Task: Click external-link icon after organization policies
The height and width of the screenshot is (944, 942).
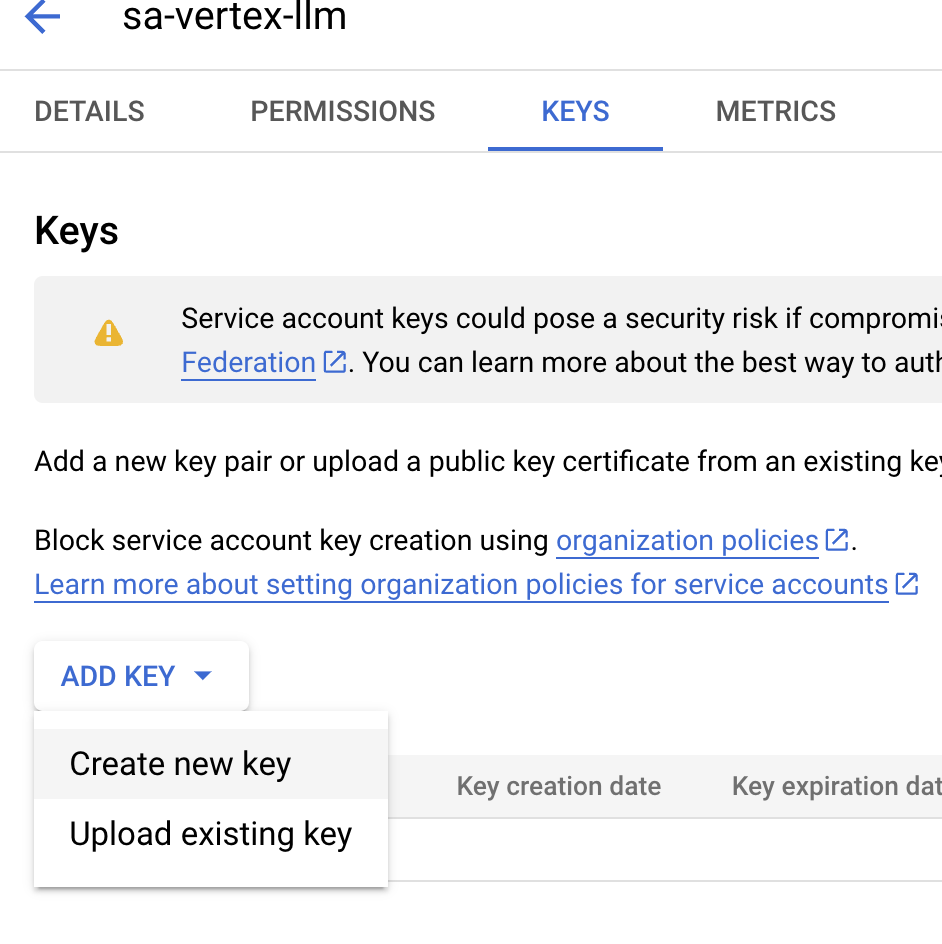Action: click(x=837, y=539)
